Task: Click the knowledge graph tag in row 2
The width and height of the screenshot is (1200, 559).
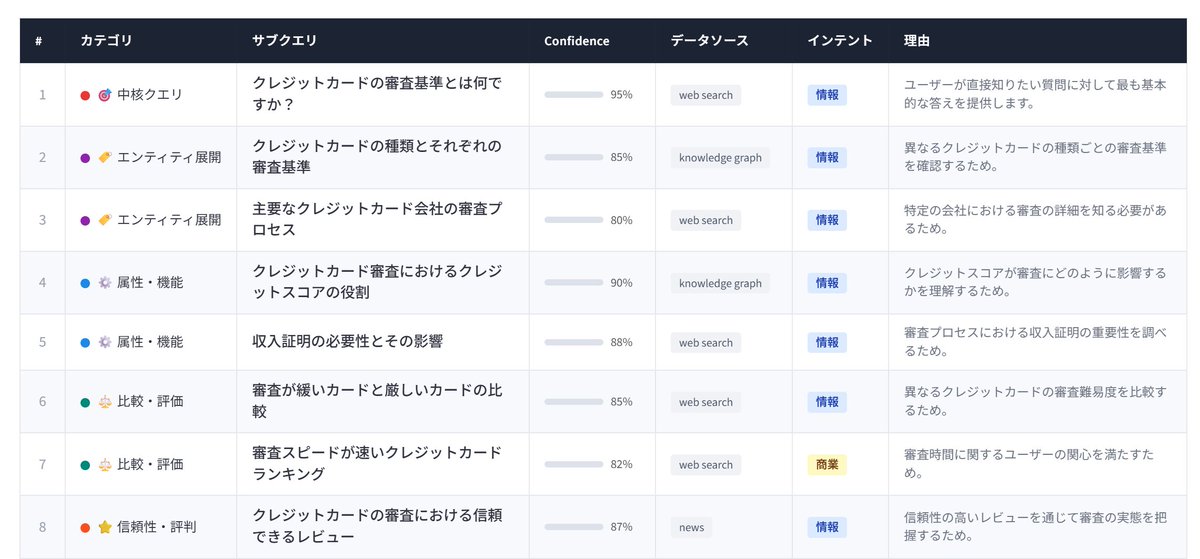Action: click(720, 158)
